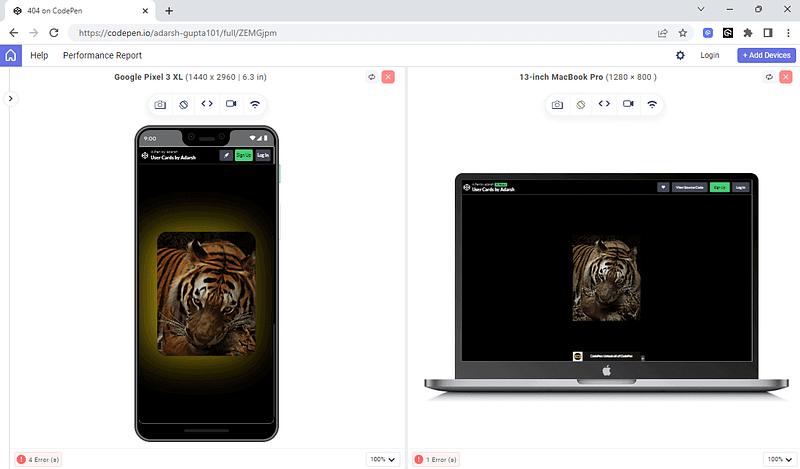Select the 404 on CodePen tab

81,11
